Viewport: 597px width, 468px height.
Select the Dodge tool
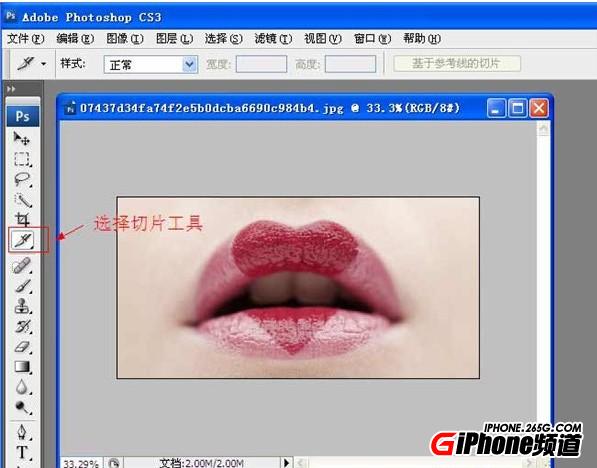pos(22,407)
